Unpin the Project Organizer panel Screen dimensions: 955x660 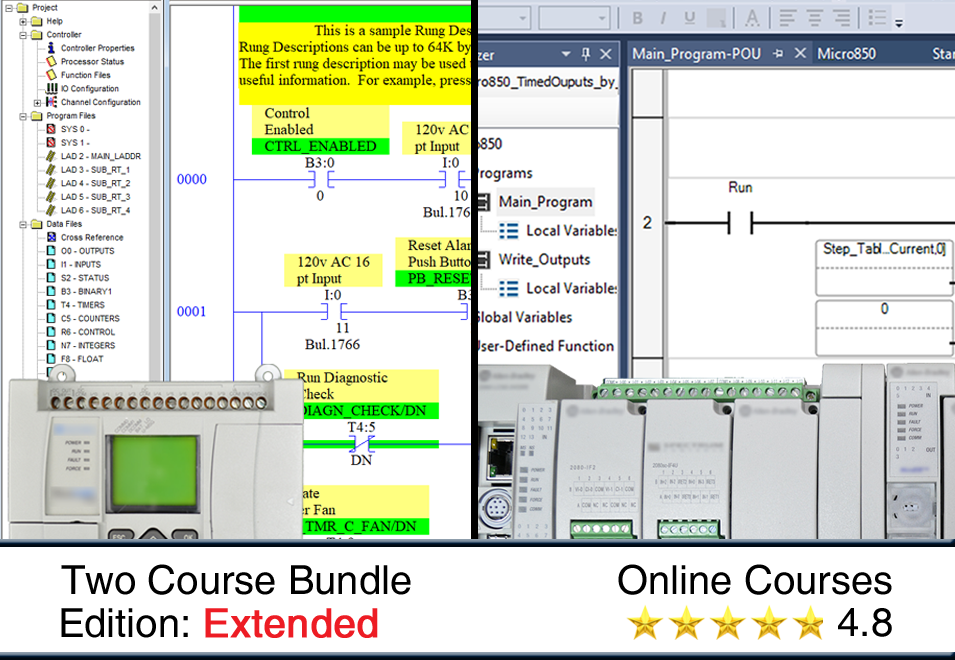[x=586, y=52]
